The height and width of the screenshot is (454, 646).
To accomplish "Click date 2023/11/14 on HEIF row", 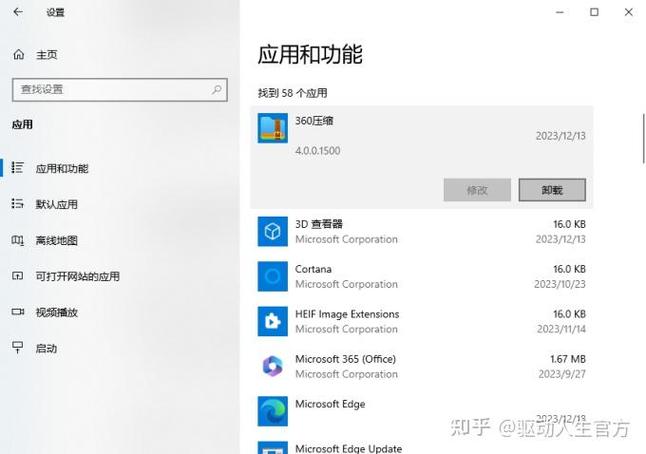I will pos(561,329).
